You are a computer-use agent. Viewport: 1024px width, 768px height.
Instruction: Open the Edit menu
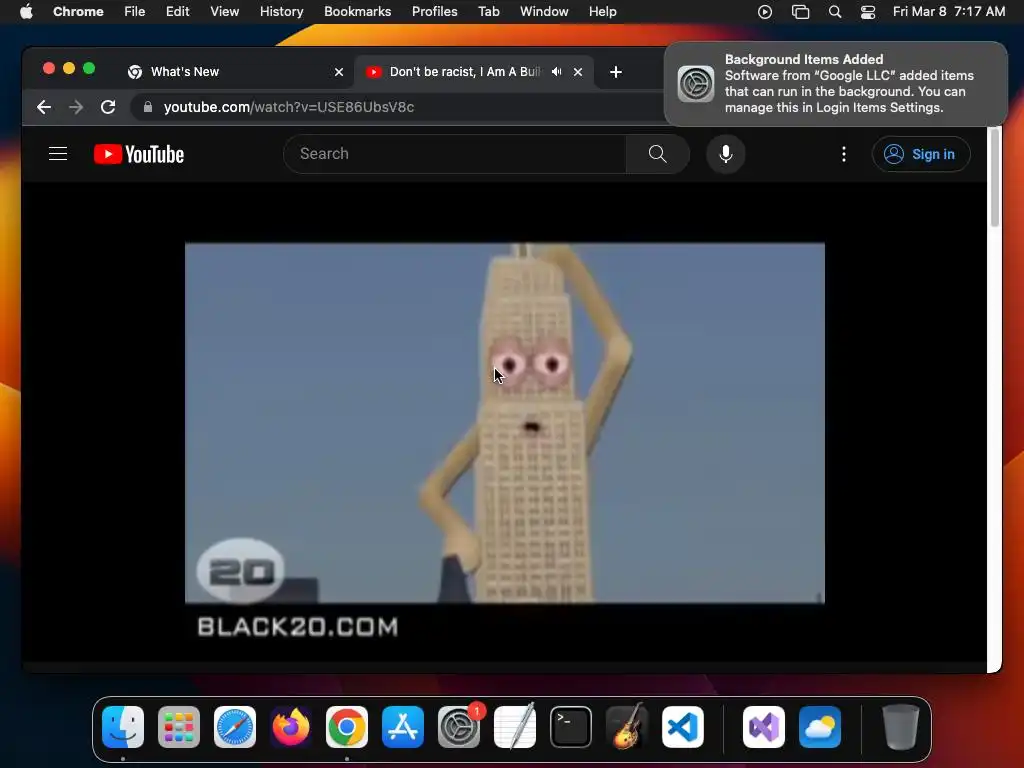point(177,12)
